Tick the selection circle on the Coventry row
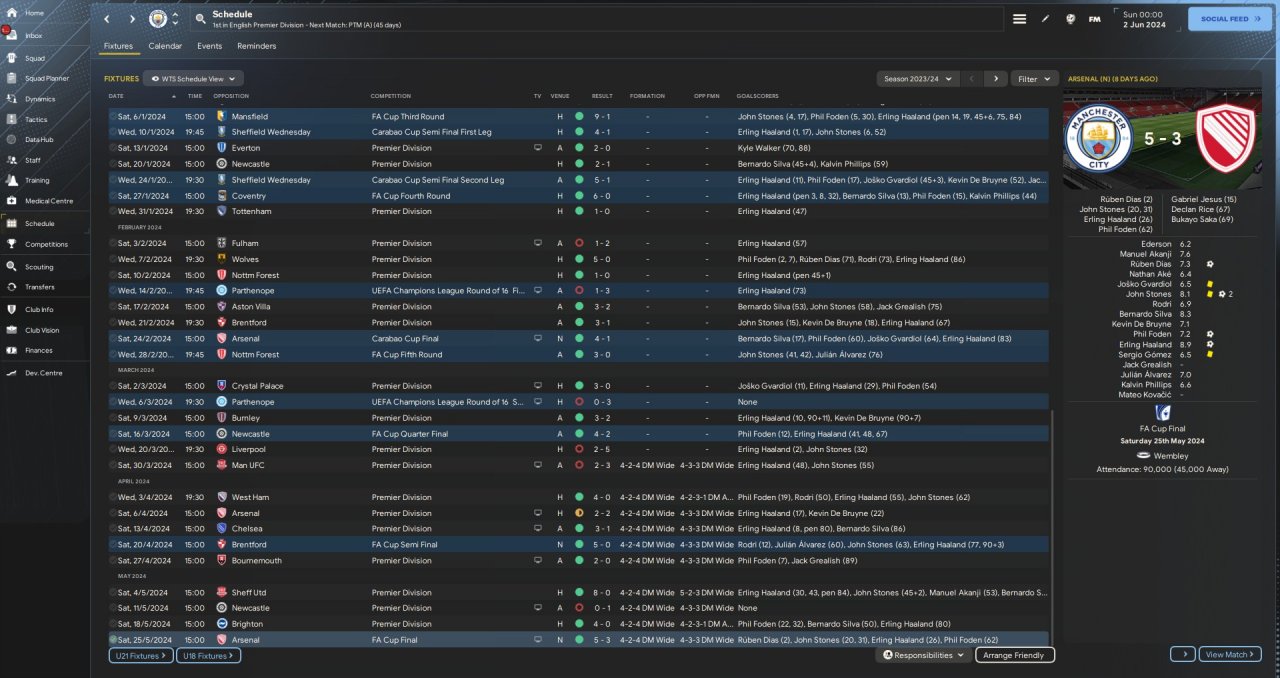The height and width of the screenshot is (678, 1280). coord(113,196)
